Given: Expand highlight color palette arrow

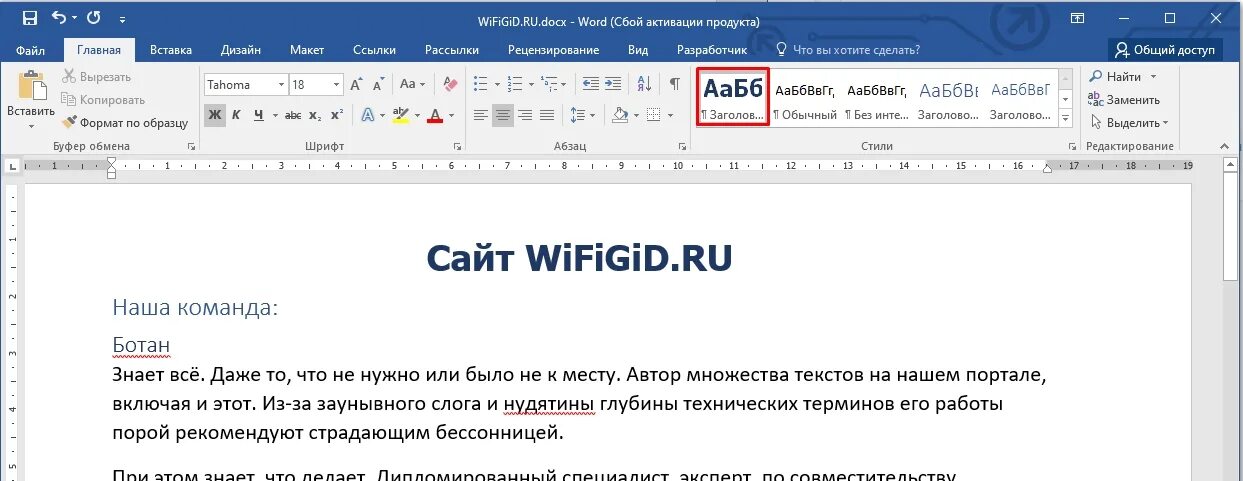Looking at the screenshot, I should coord(416,115).
